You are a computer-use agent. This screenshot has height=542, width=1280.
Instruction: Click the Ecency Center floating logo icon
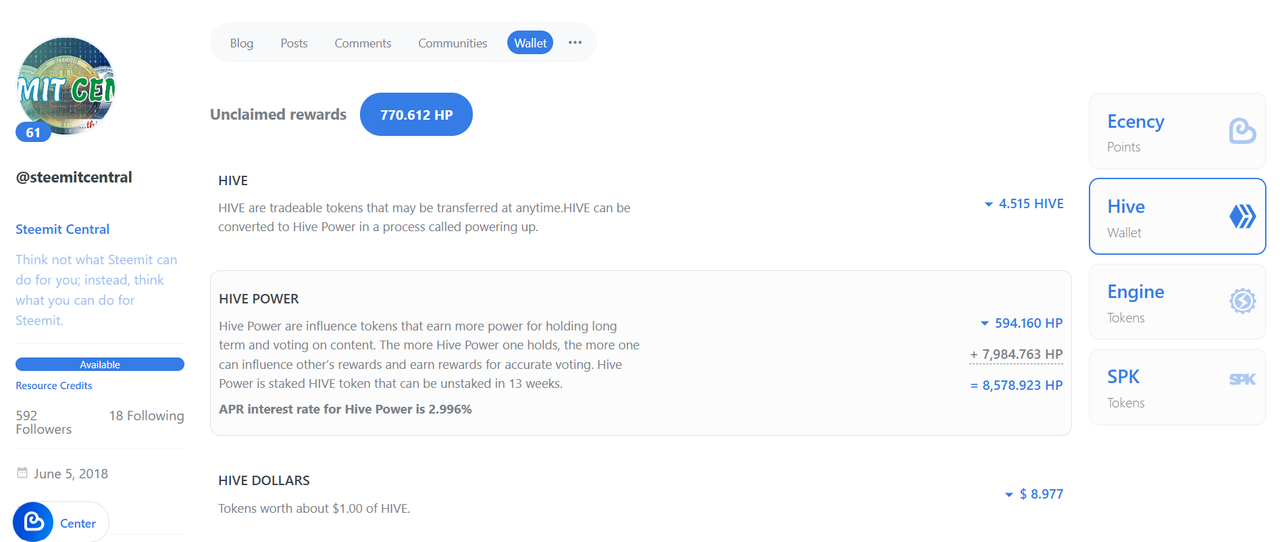(33, 522)
